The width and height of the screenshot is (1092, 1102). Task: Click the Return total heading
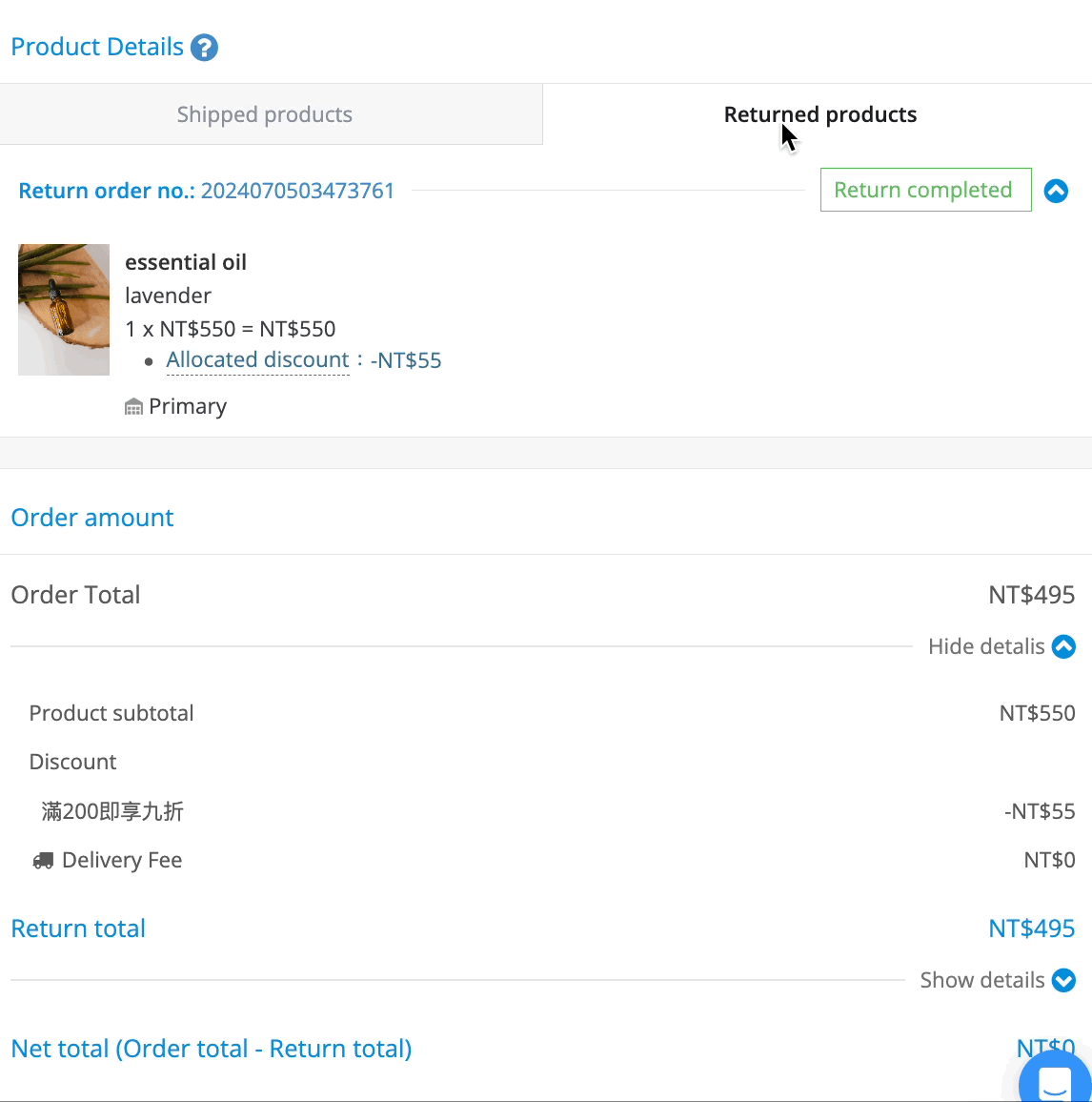[x=78, y=929]
